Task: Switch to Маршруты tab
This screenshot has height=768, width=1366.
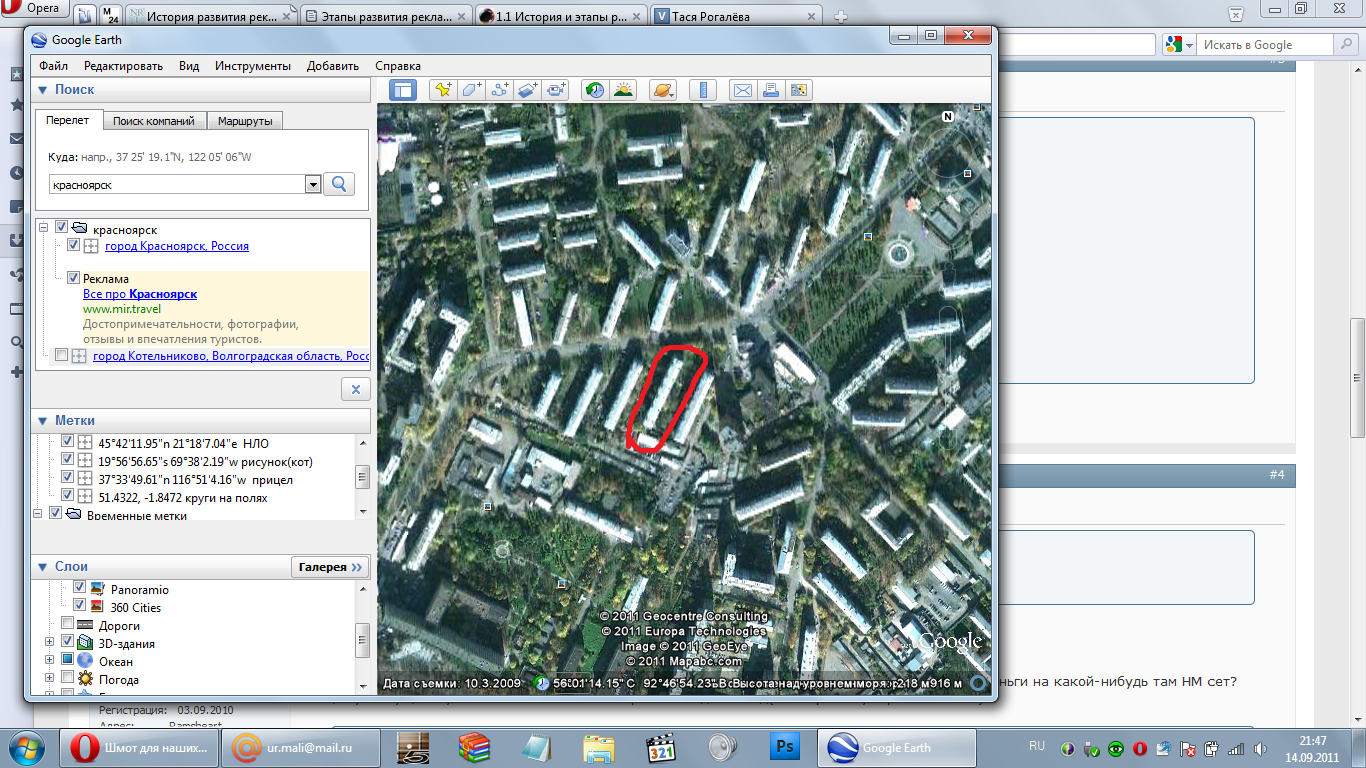Action: point(245,121)
